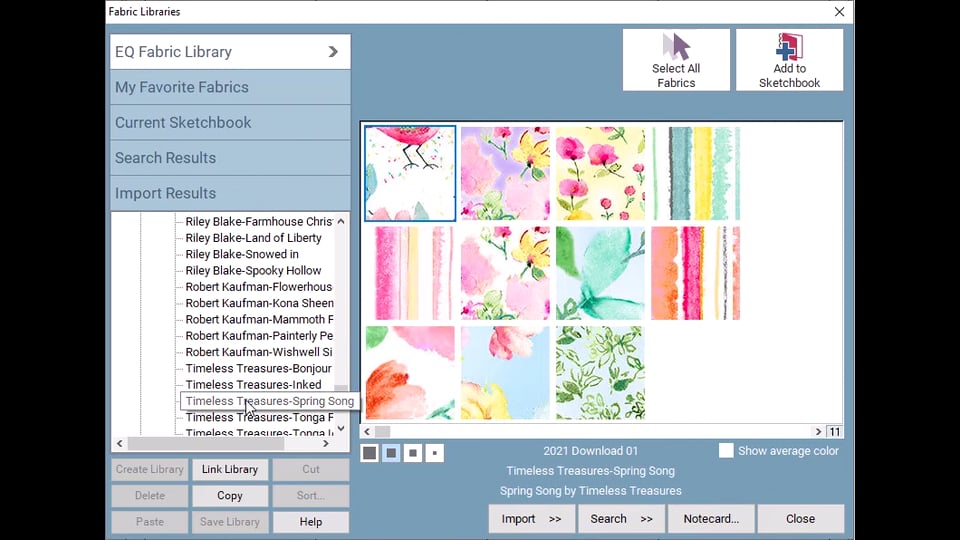This screenshot has width=960, height=540.
Task: Choose smallest thumbnail size icon
Action: pos(435,453)
